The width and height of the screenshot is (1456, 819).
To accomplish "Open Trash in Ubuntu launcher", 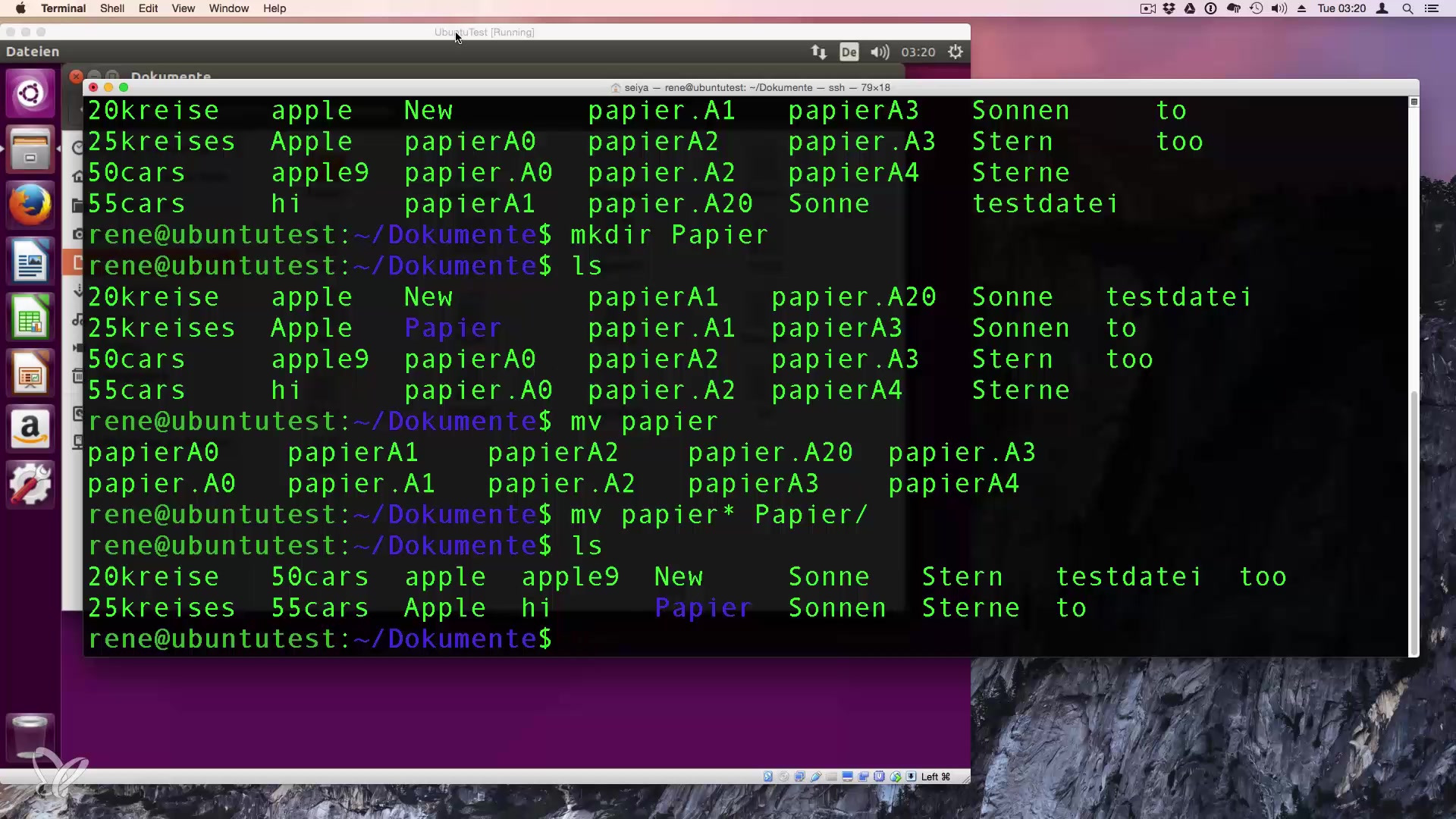I will click(30, 734).
